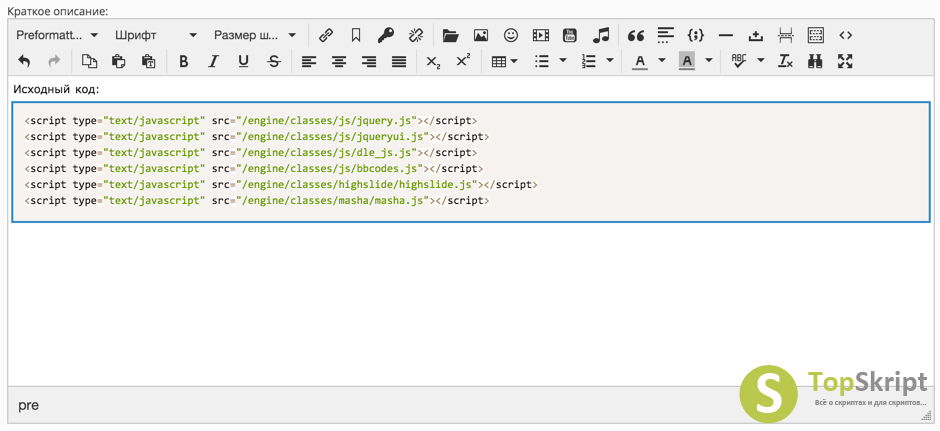Screen dimensions: 940x431
Task: Click inside the code block at jquery.js line
Action: (251, 120)
